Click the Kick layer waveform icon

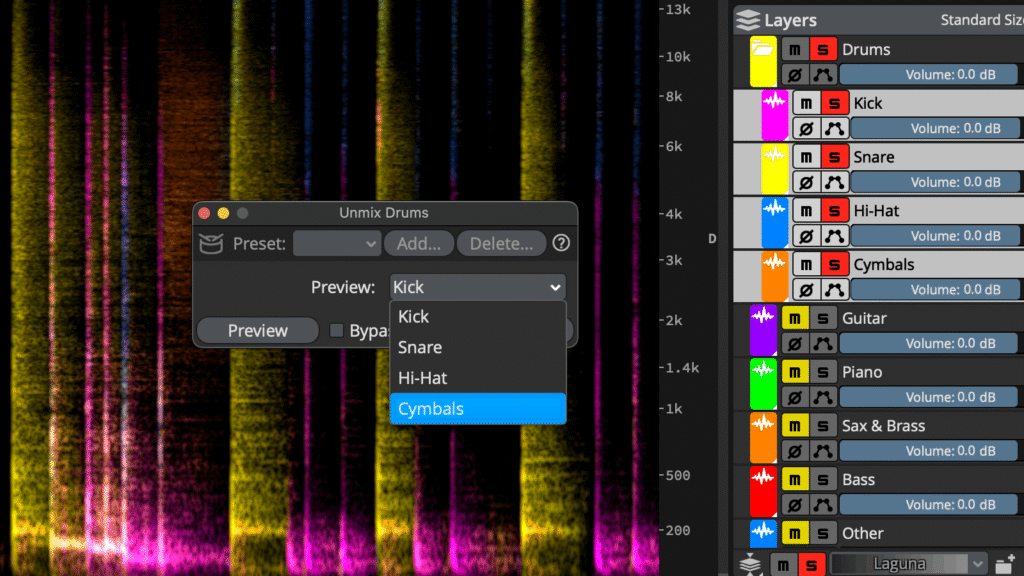click(774, 103)
